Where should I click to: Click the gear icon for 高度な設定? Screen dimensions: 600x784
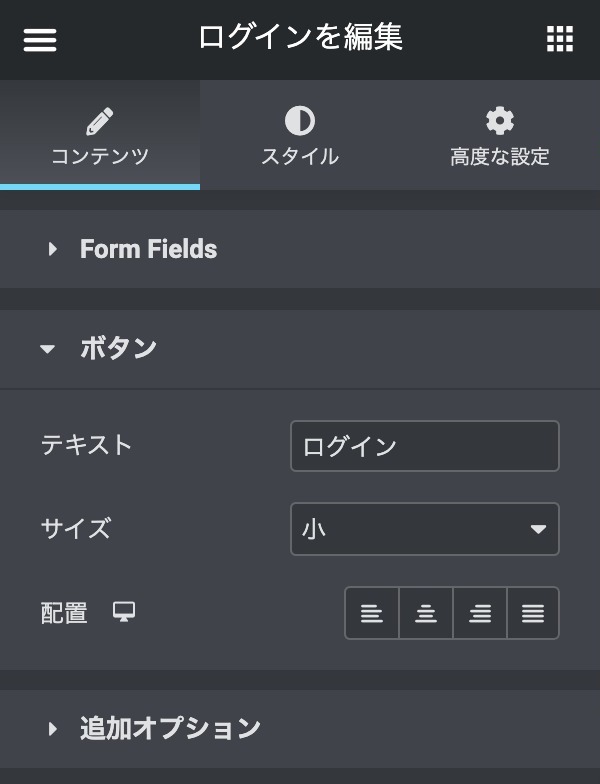[499, 122]
